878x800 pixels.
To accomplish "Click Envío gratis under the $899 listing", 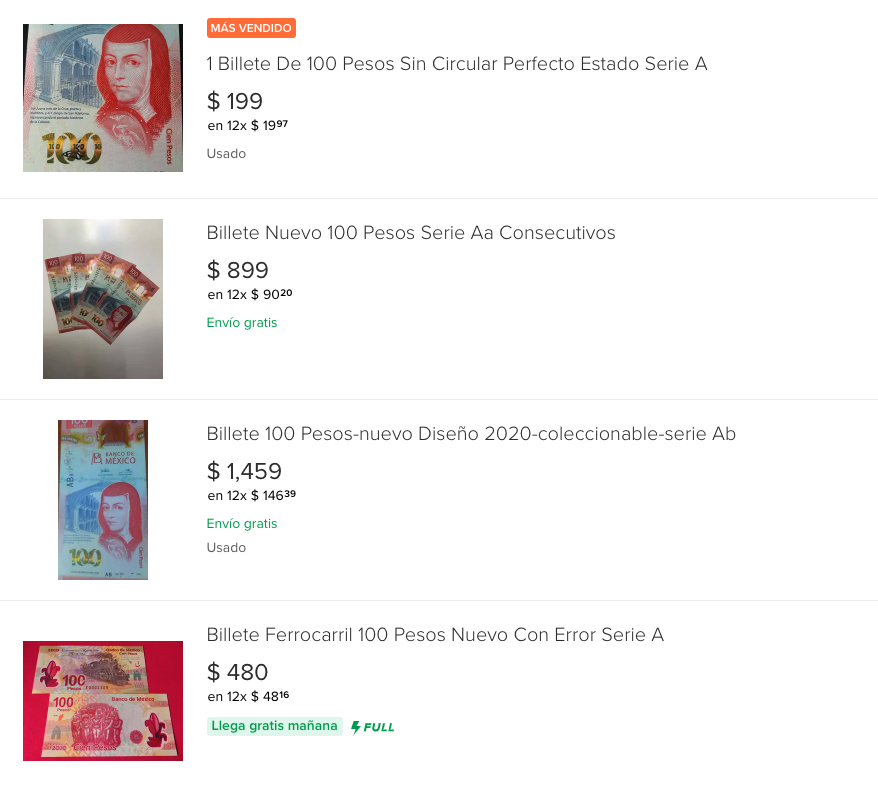I will (242, 323).
